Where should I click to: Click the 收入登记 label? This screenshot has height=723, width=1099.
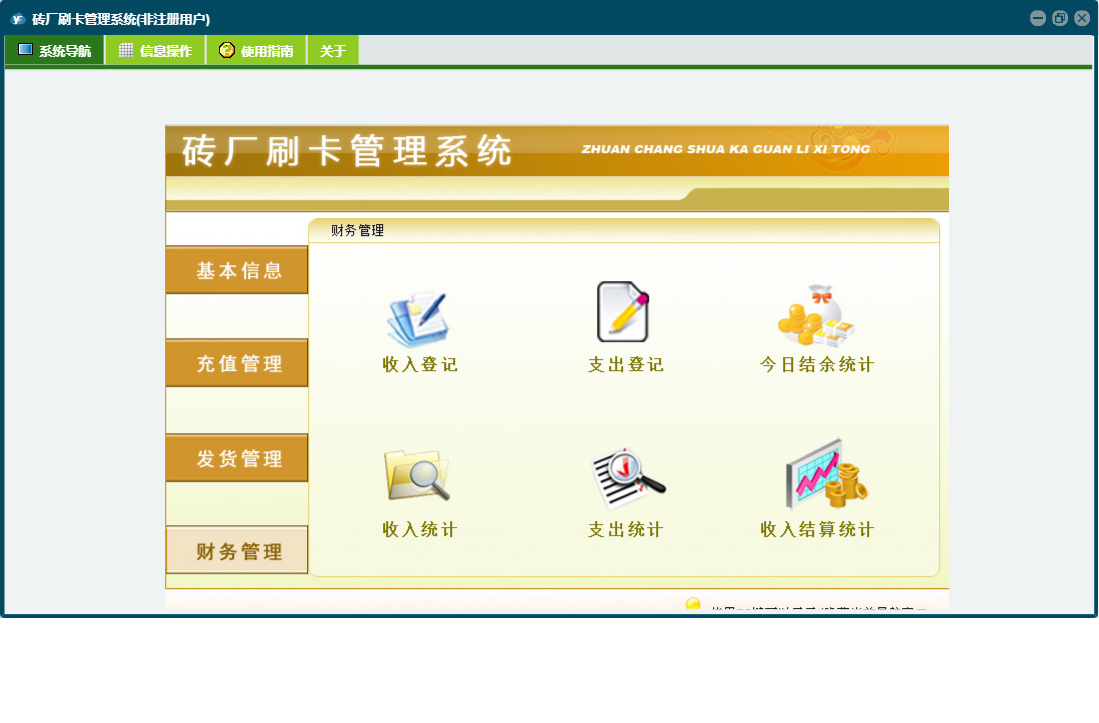[x=420, y=364]
